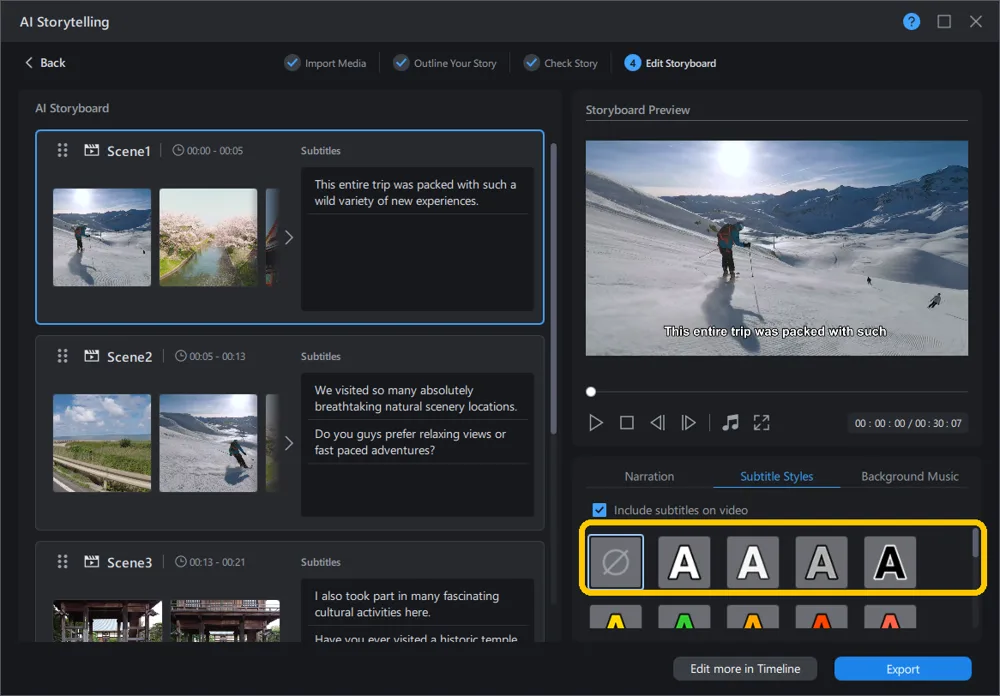
Task: Go to the Check Story step
Action: tap(561, 63)
